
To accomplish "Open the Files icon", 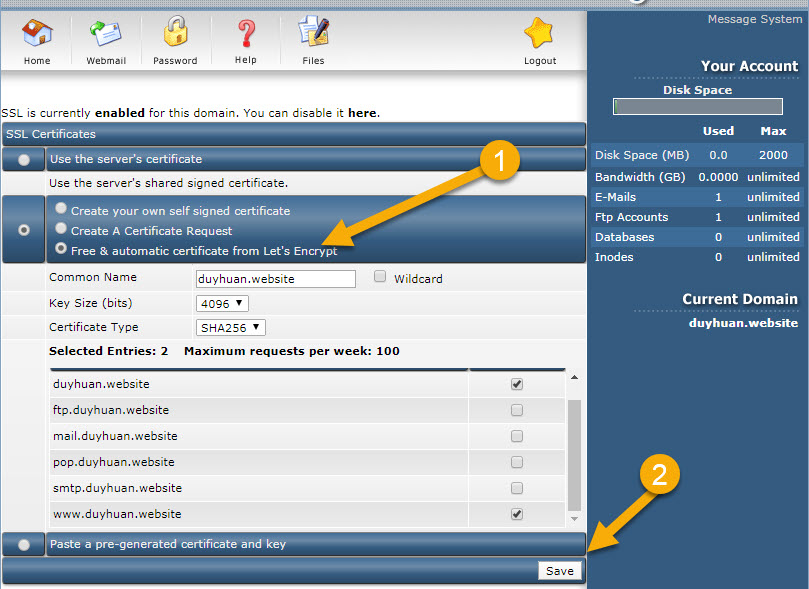I will point(313,35).
